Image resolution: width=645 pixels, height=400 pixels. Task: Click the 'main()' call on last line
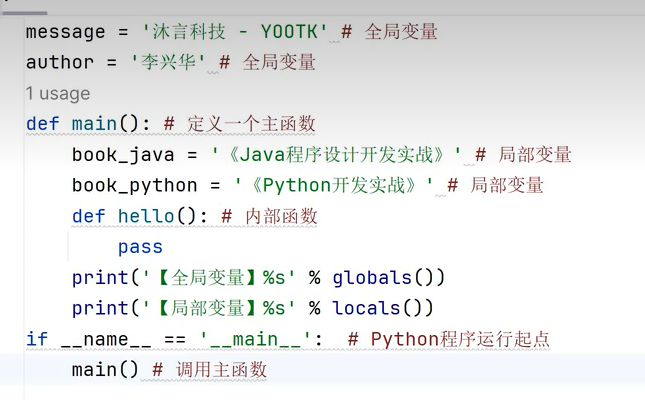(105, 370)
